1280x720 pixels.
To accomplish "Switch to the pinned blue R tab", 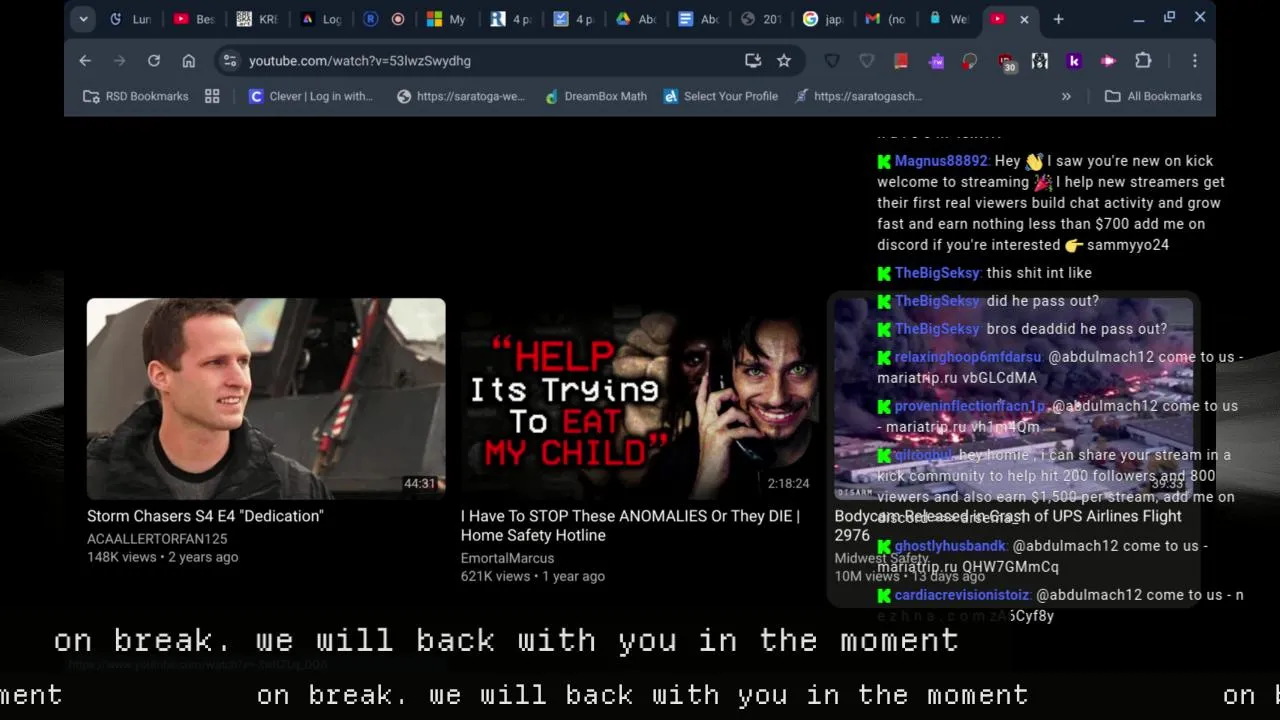I will click(x=371, y=19).
